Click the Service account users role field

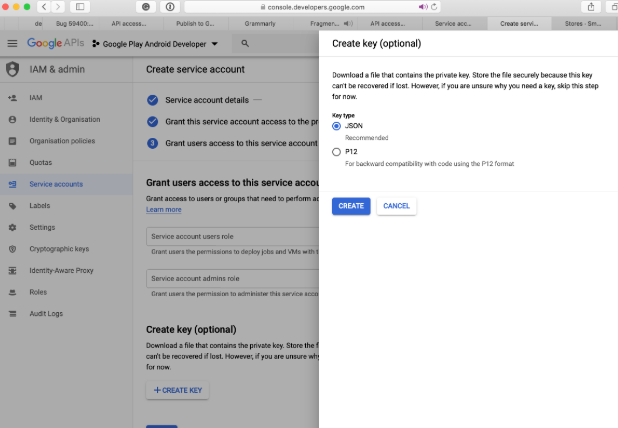click(x=233, y=236)
